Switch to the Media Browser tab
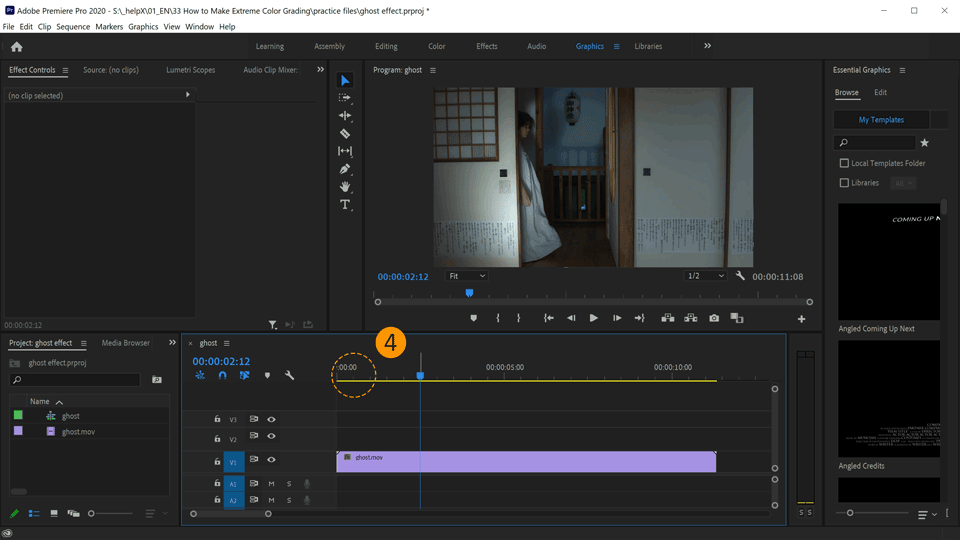This screenshot has width=960, height=540. [x=125, y=343]
